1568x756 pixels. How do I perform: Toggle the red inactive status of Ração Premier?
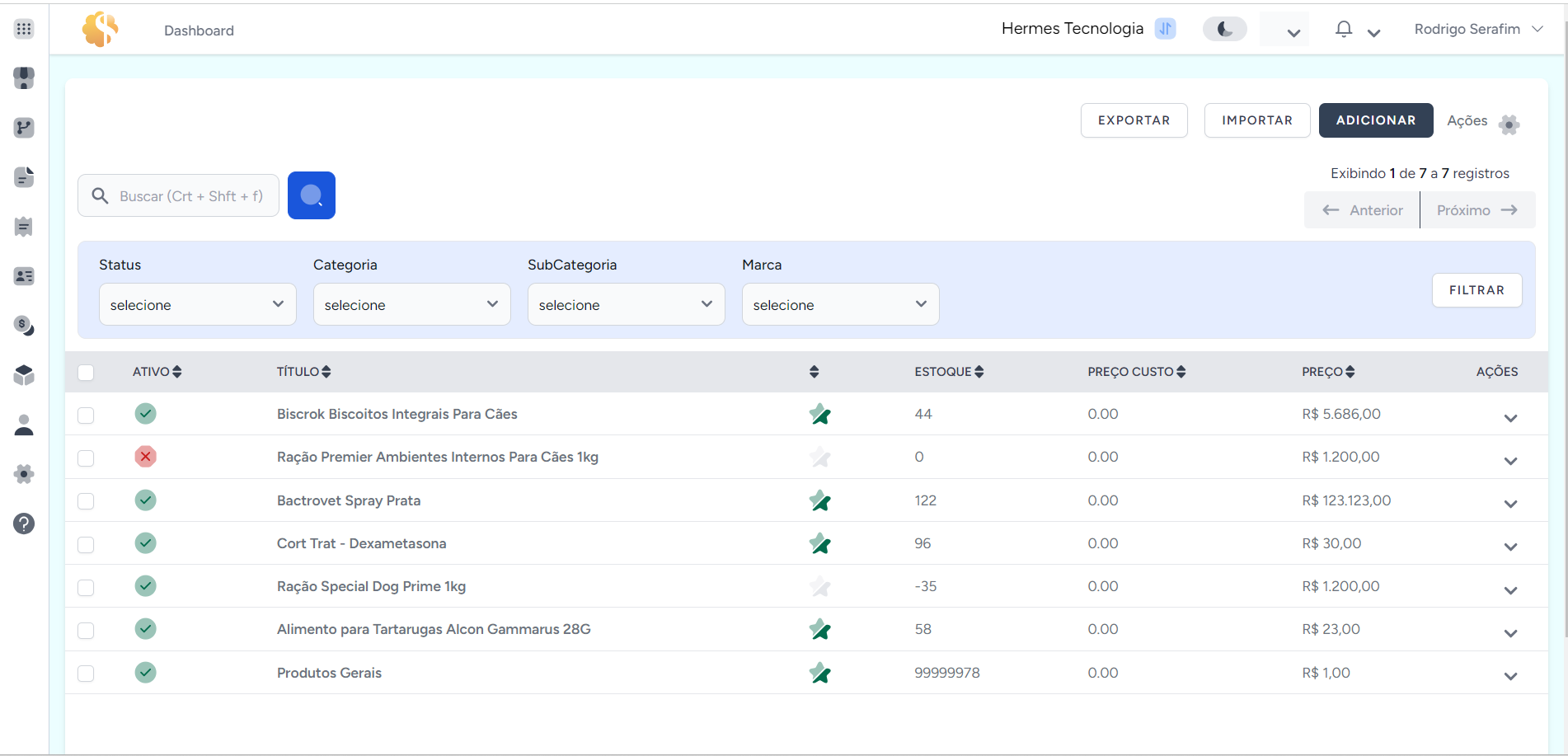point(146,456)
